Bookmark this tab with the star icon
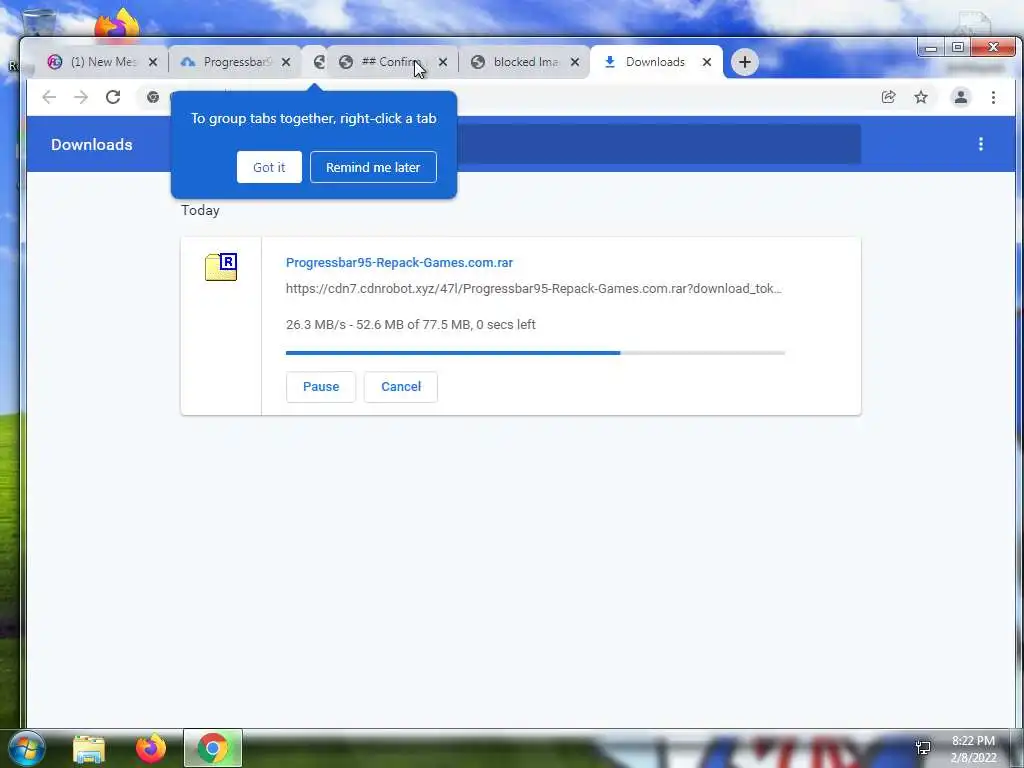1024x768 pixels. pyautogui.click(x=921, y=97)
